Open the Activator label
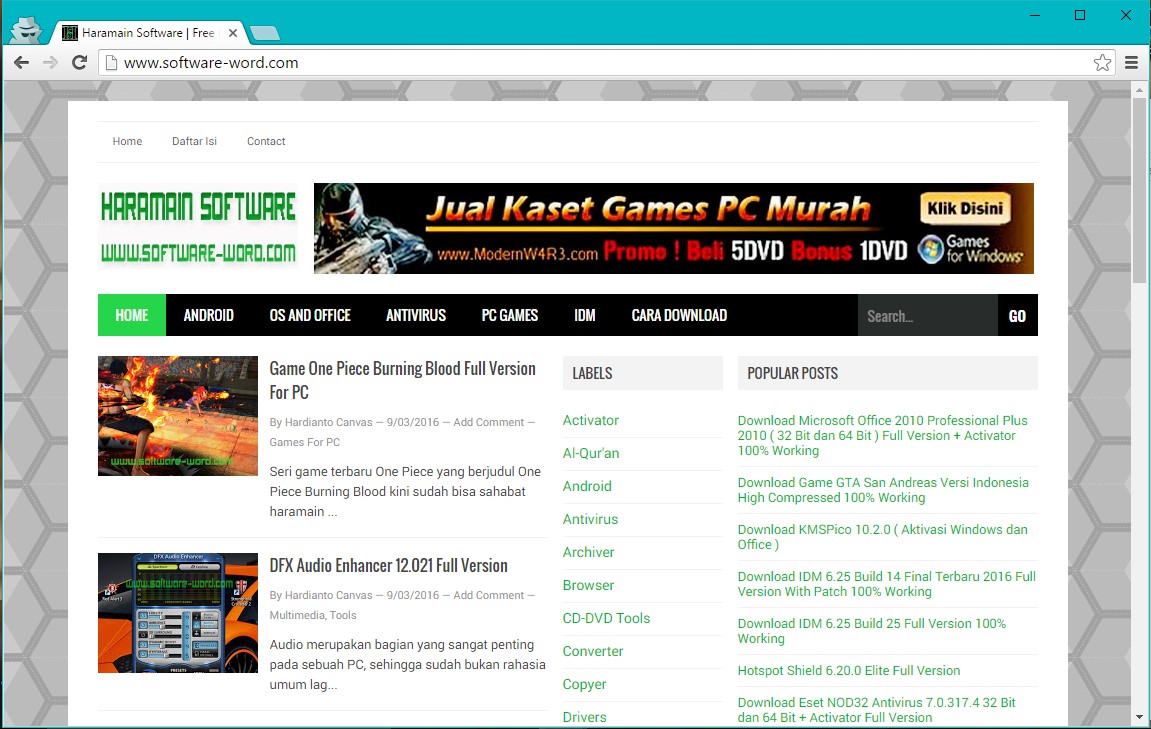 pos(591,421)
